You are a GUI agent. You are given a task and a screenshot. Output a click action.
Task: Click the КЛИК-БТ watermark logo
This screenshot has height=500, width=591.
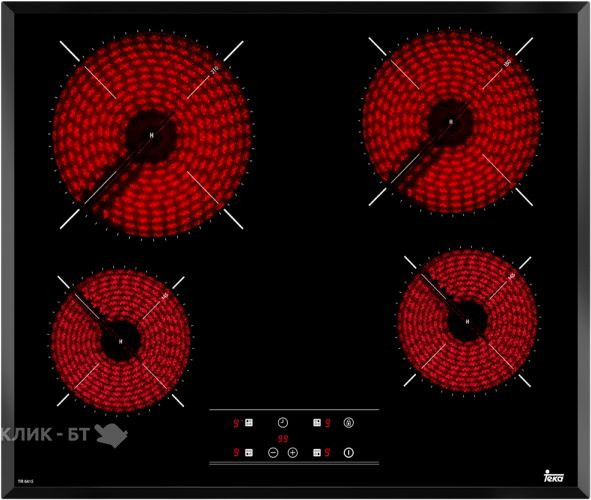[x=64, y=435]
